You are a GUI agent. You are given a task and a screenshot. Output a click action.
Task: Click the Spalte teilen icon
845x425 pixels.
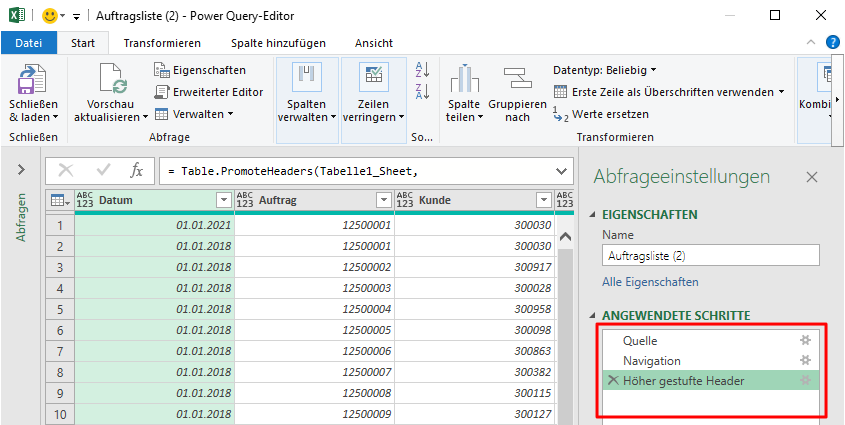coord(463,80)
